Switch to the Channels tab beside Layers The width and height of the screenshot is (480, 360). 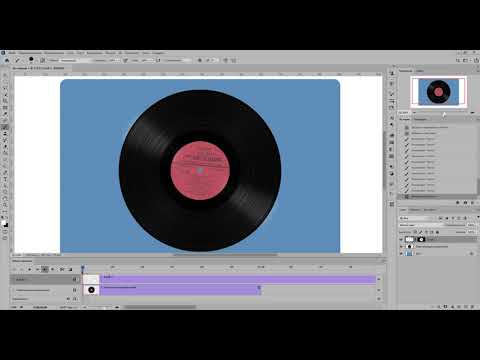415,210
